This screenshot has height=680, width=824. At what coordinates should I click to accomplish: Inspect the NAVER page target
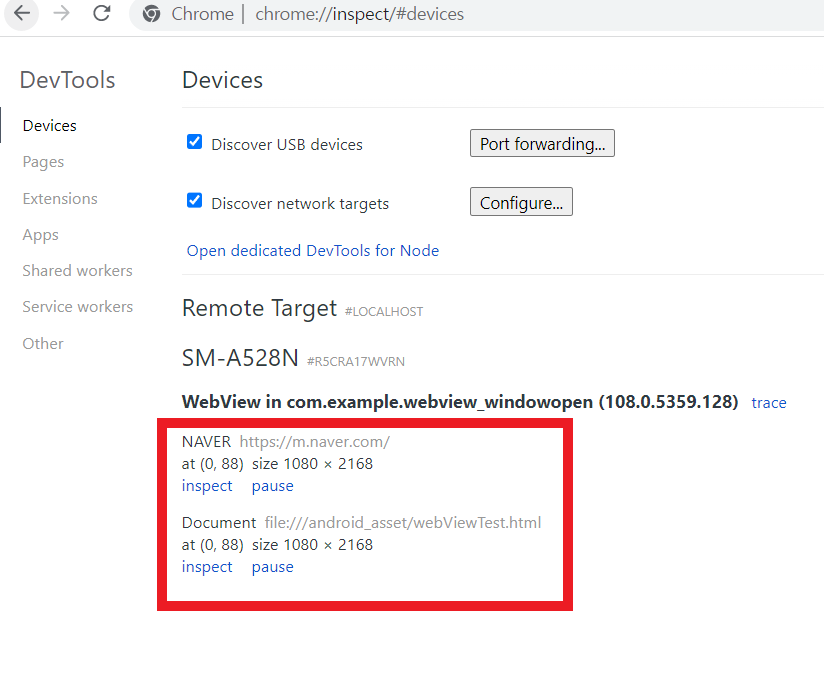point(207,486)
